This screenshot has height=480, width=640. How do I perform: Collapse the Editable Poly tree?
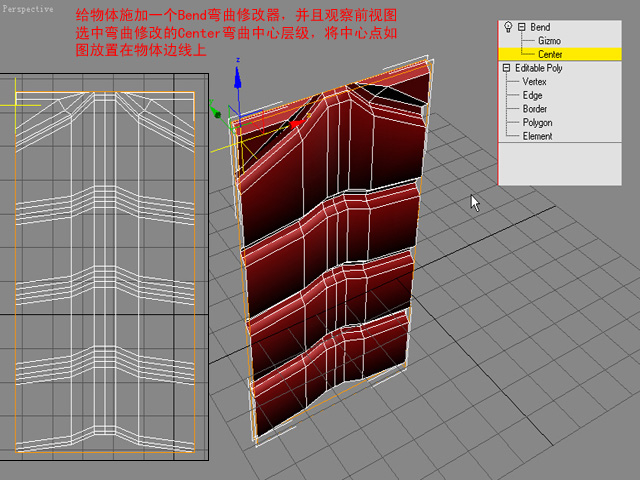tap(506, 68)
